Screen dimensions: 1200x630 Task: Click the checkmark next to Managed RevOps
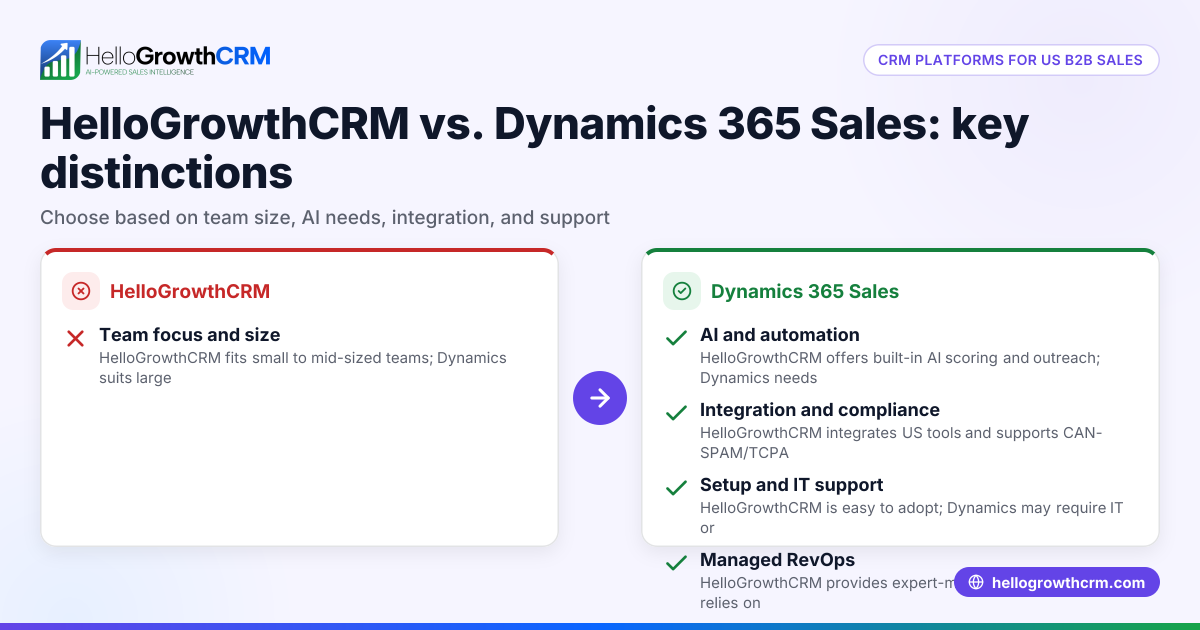coord(676,563)
